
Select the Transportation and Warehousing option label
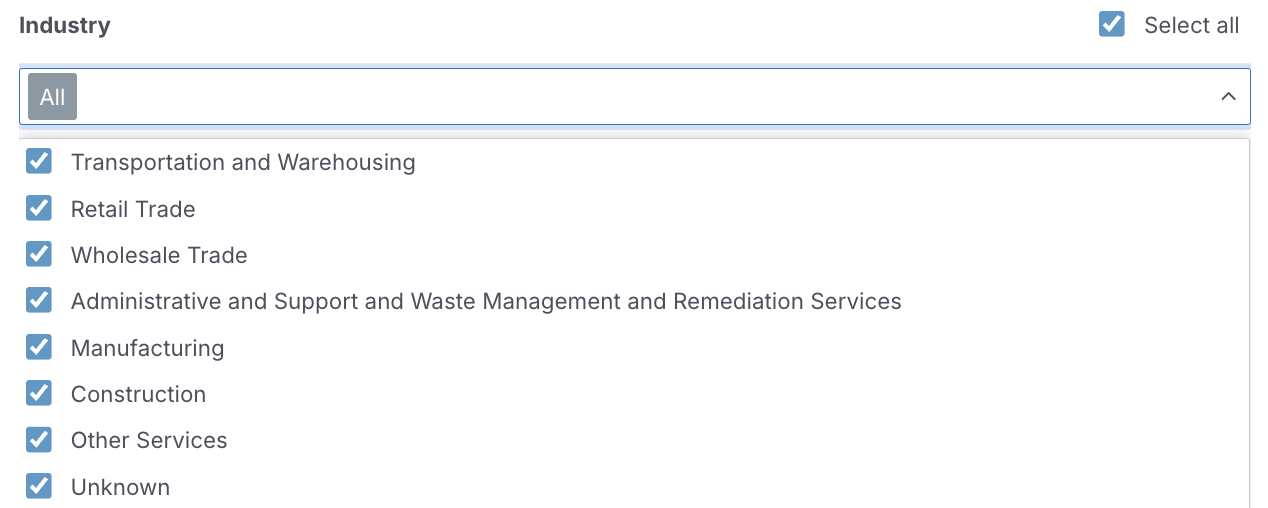pyautogui.click(x=243, y=162)
